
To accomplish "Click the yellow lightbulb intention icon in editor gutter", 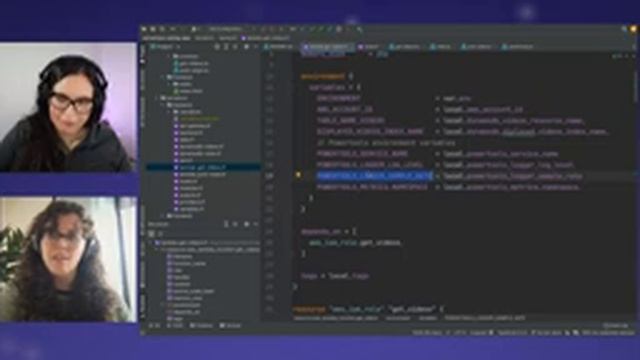I will (x=298, y=175).
